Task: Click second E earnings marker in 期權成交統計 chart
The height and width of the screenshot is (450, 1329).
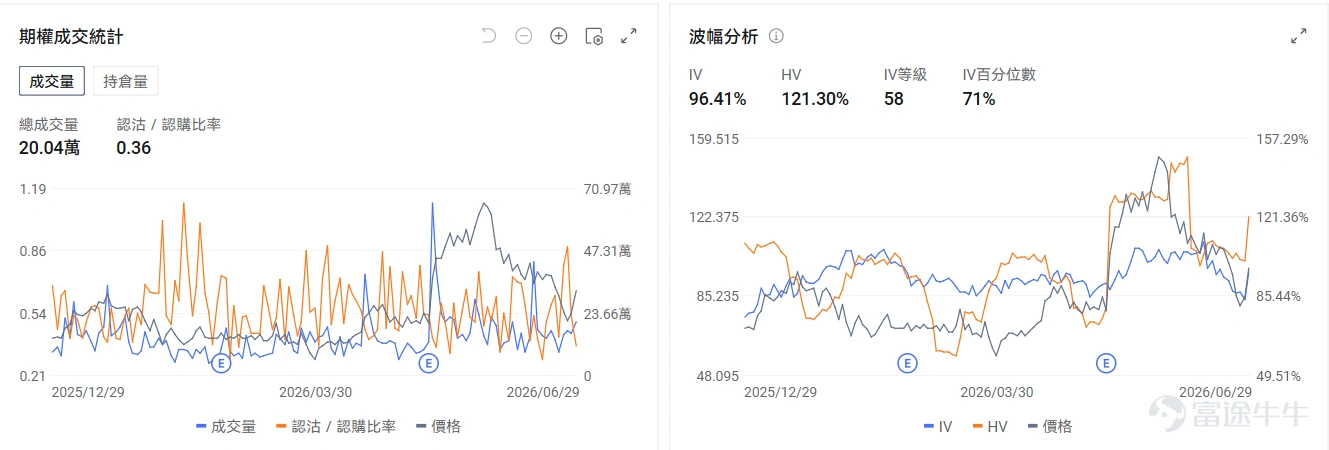Action: (x=429, y=363)
